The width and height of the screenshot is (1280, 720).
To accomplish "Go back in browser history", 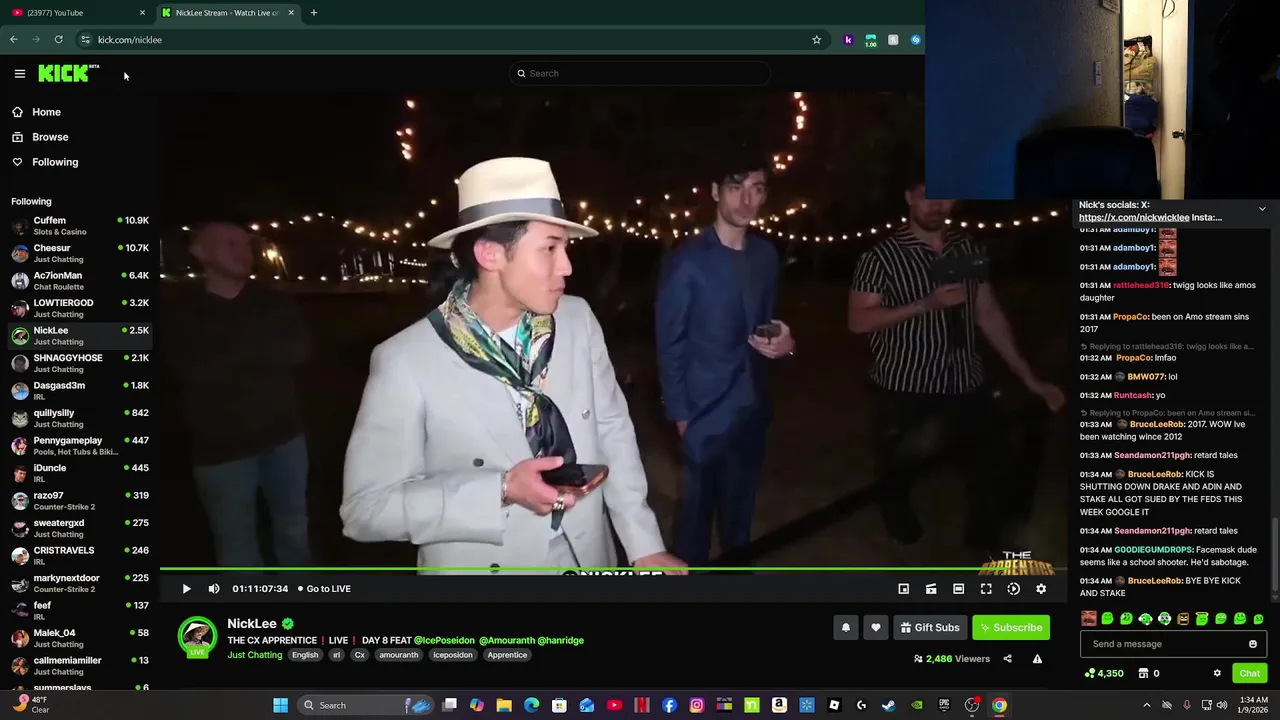I will coord(14,40).
